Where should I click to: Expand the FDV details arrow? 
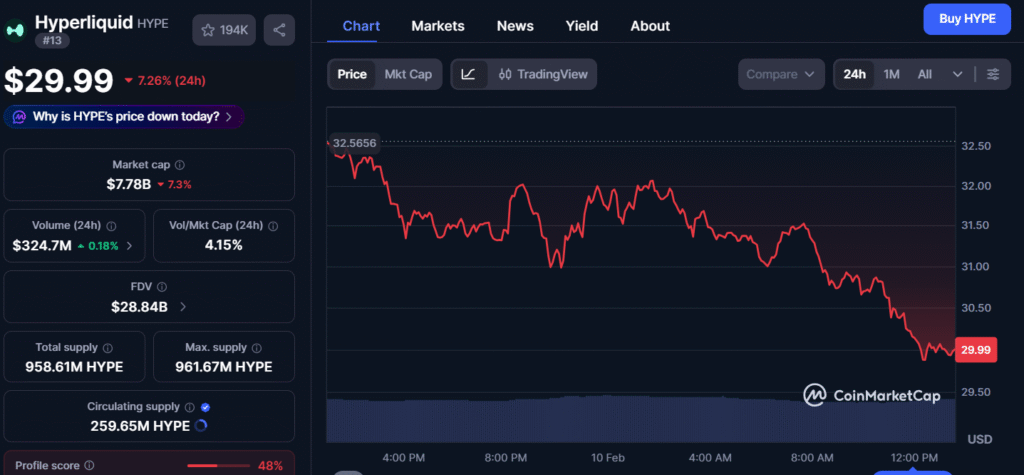click(182, 306)
